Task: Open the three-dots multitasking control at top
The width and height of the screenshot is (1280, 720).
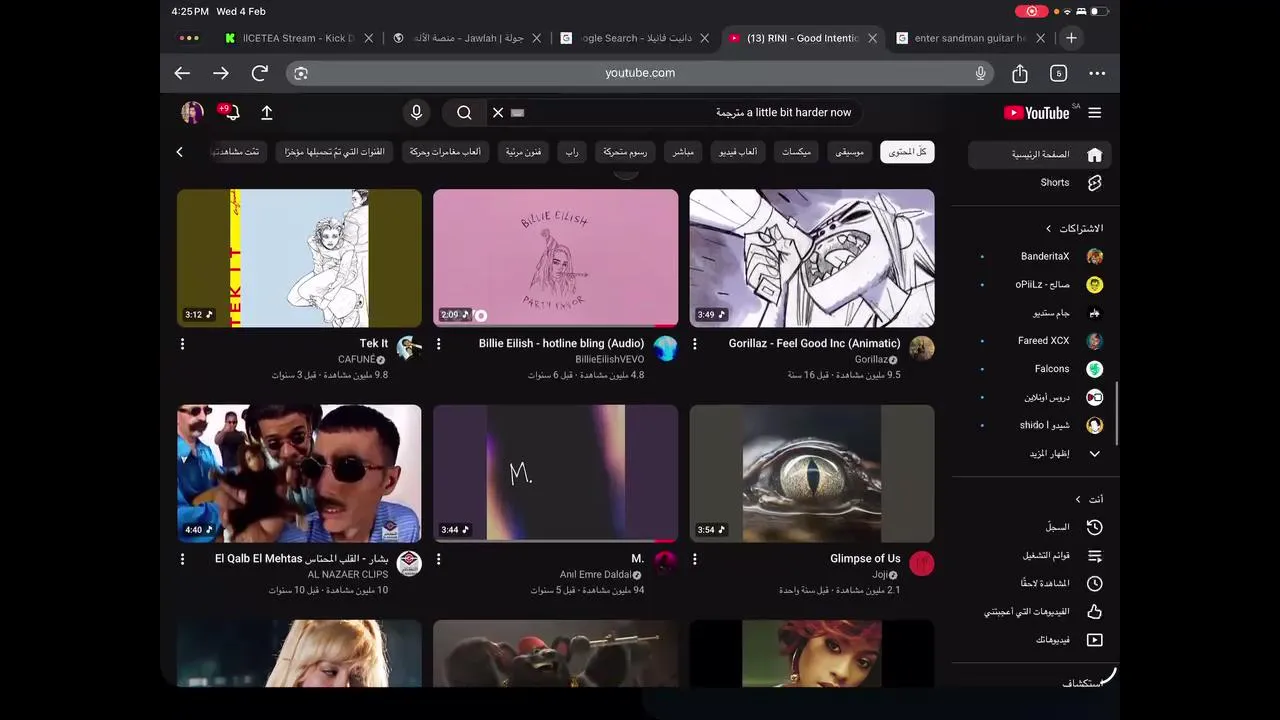Action: coord(188,38)
